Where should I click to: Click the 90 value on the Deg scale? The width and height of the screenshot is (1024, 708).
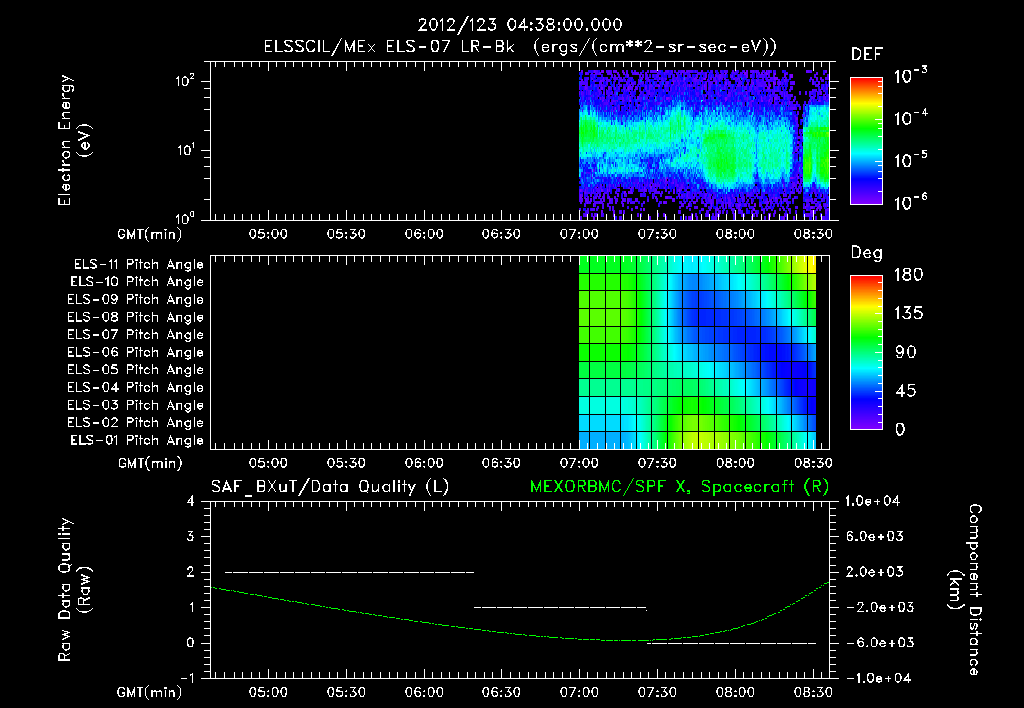(905, 352)
